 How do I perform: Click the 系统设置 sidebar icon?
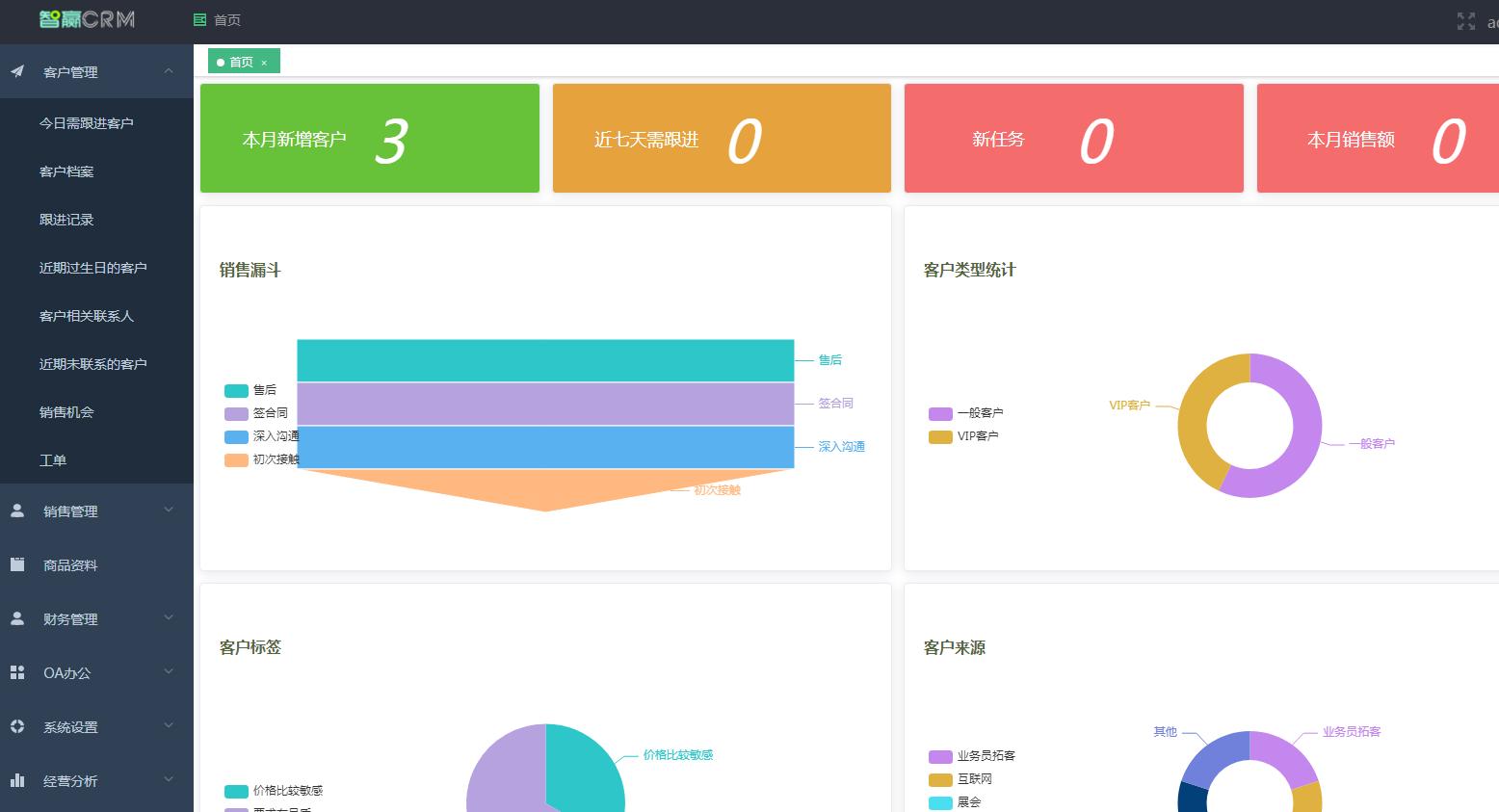(17, 726)
